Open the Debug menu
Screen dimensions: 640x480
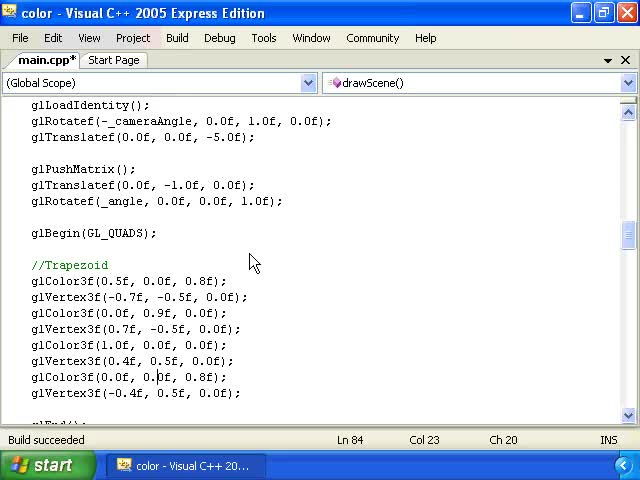coord(220,38)
